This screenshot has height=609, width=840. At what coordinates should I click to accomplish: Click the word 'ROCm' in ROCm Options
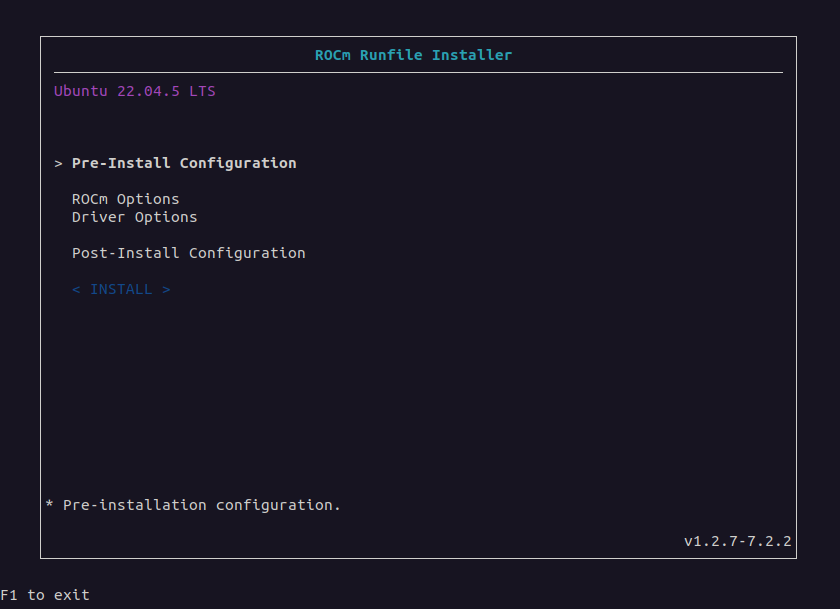click(90, 199)
